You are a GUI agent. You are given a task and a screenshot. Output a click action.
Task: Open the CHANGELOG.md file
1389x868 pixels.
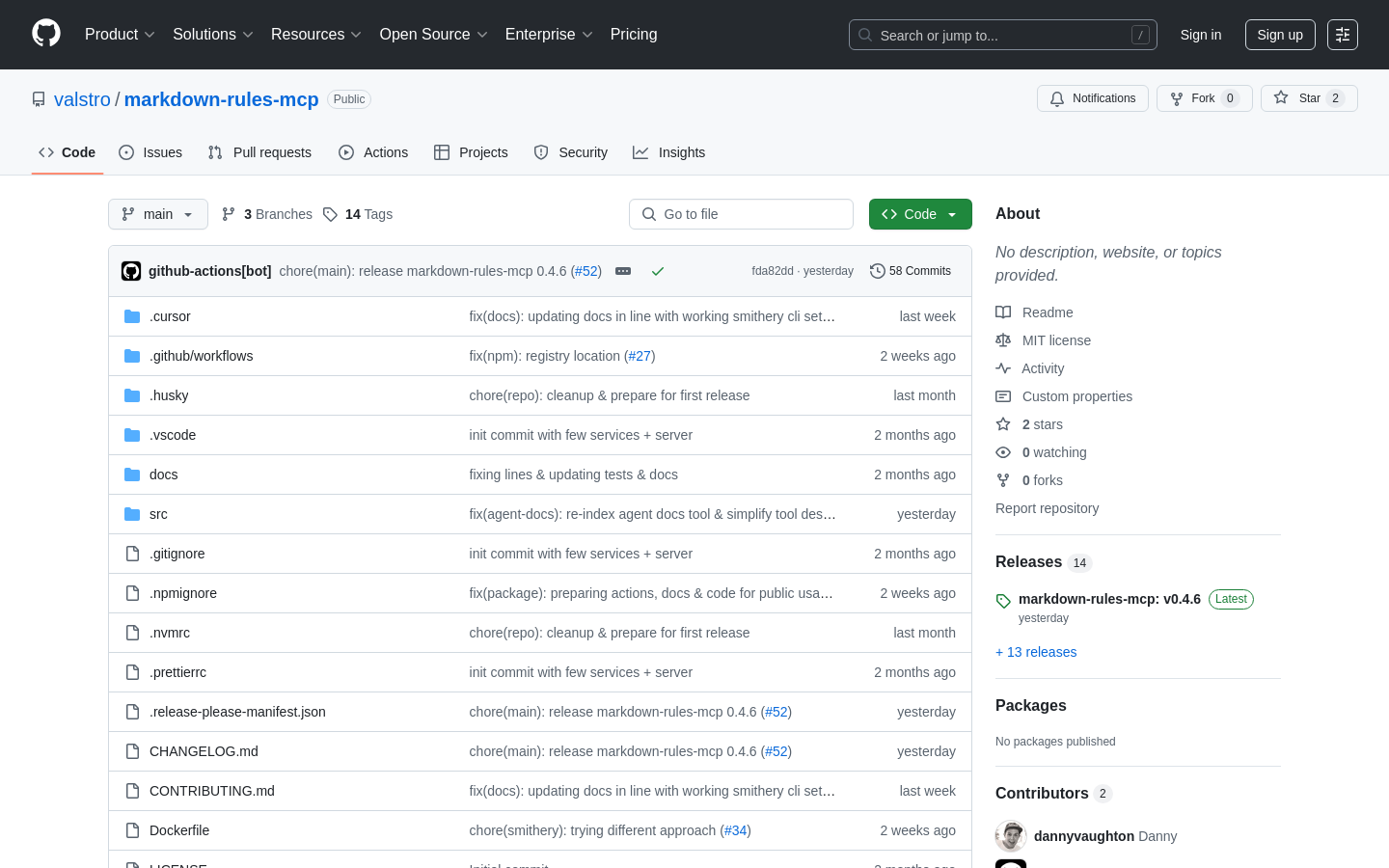(x=204, y=751)
